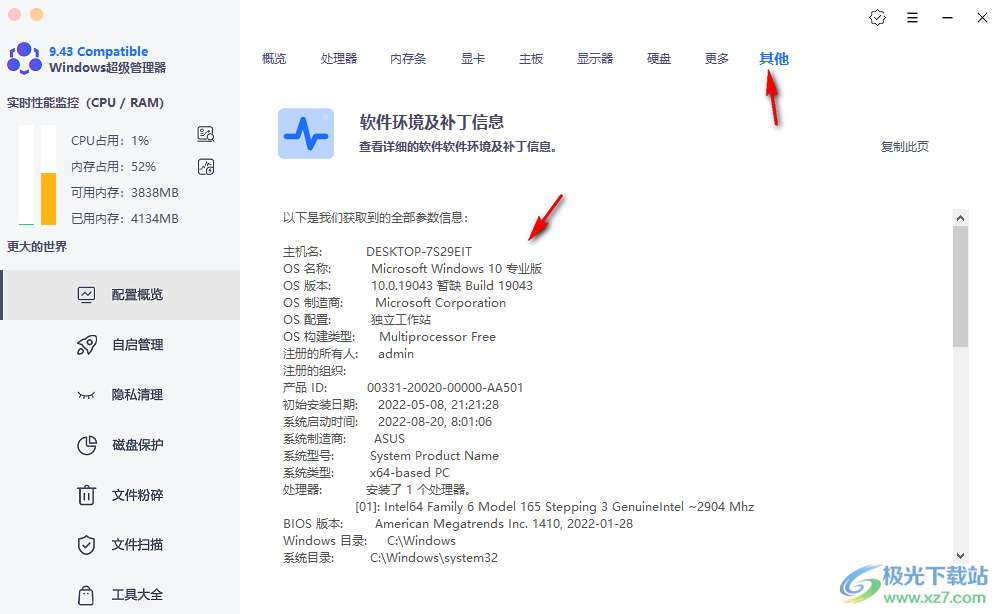Close the window with the X button
Screen dimensions: 999x614
(x=982, y=18)
